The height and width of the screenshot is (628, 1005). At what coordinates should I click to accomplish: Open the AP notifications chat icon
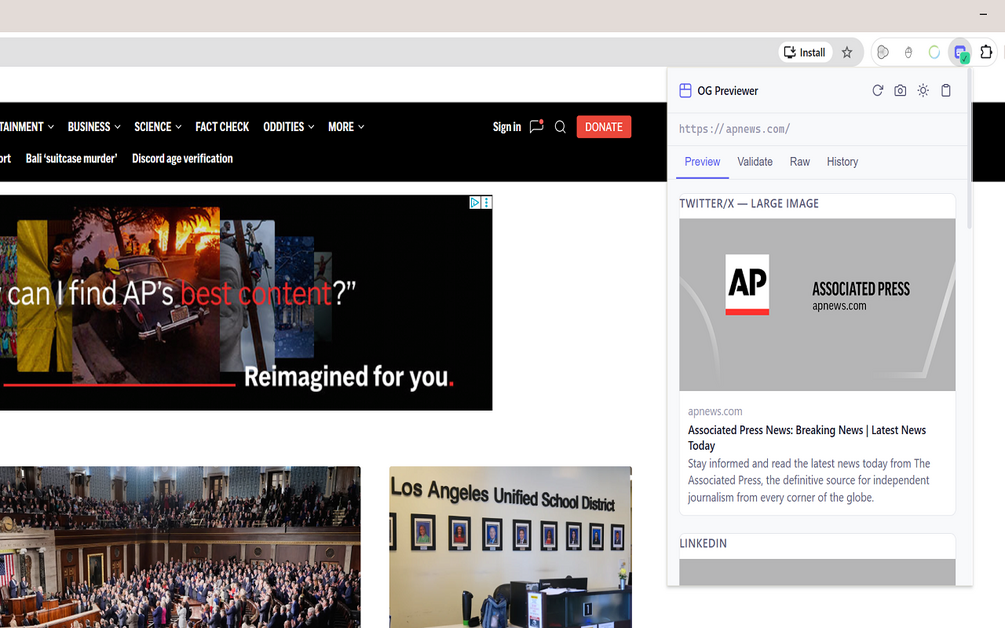coord(536,126)
